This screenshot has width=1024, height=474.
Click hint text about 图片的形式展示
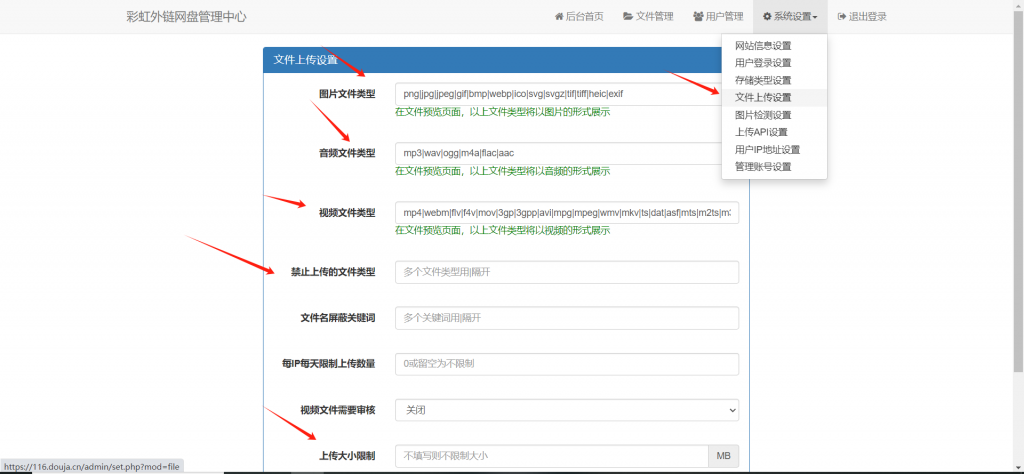[502, 112]
